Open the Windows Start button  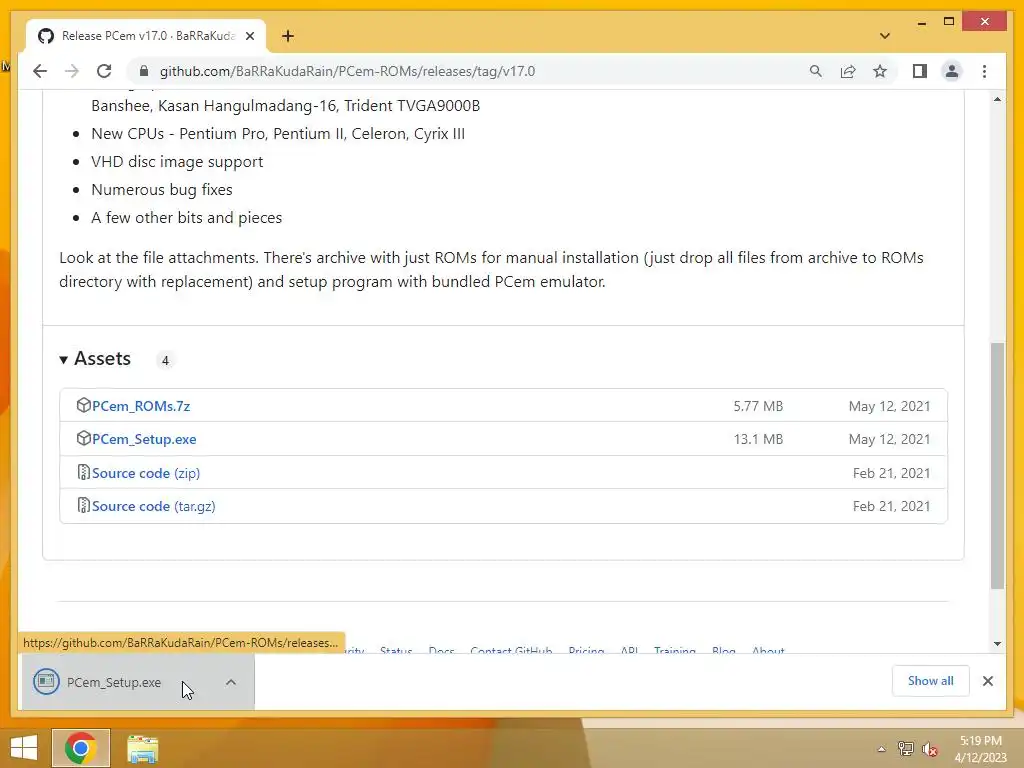(x=24, y=748)
